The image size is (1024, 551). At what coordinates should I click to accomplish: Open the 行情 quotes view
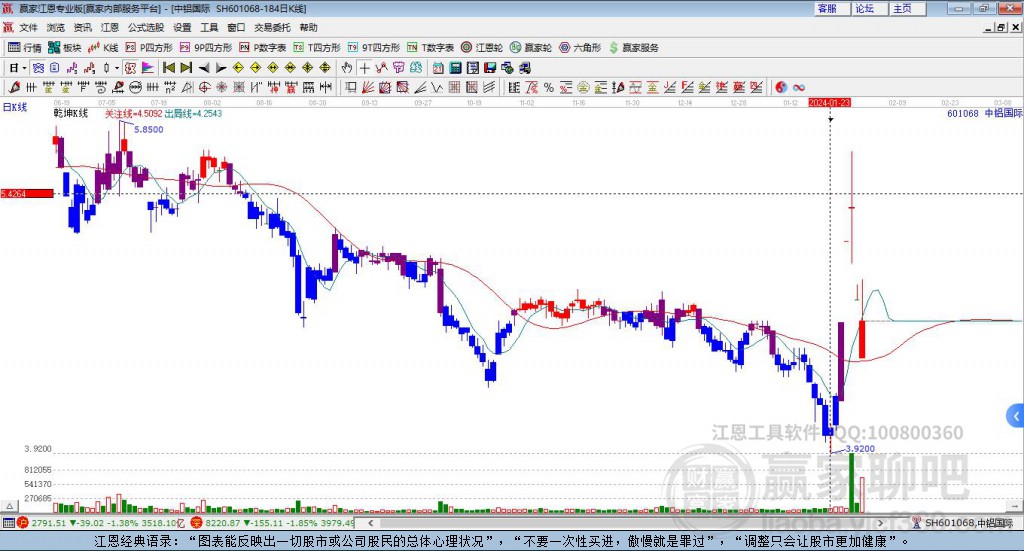click(x=24, y=48)
